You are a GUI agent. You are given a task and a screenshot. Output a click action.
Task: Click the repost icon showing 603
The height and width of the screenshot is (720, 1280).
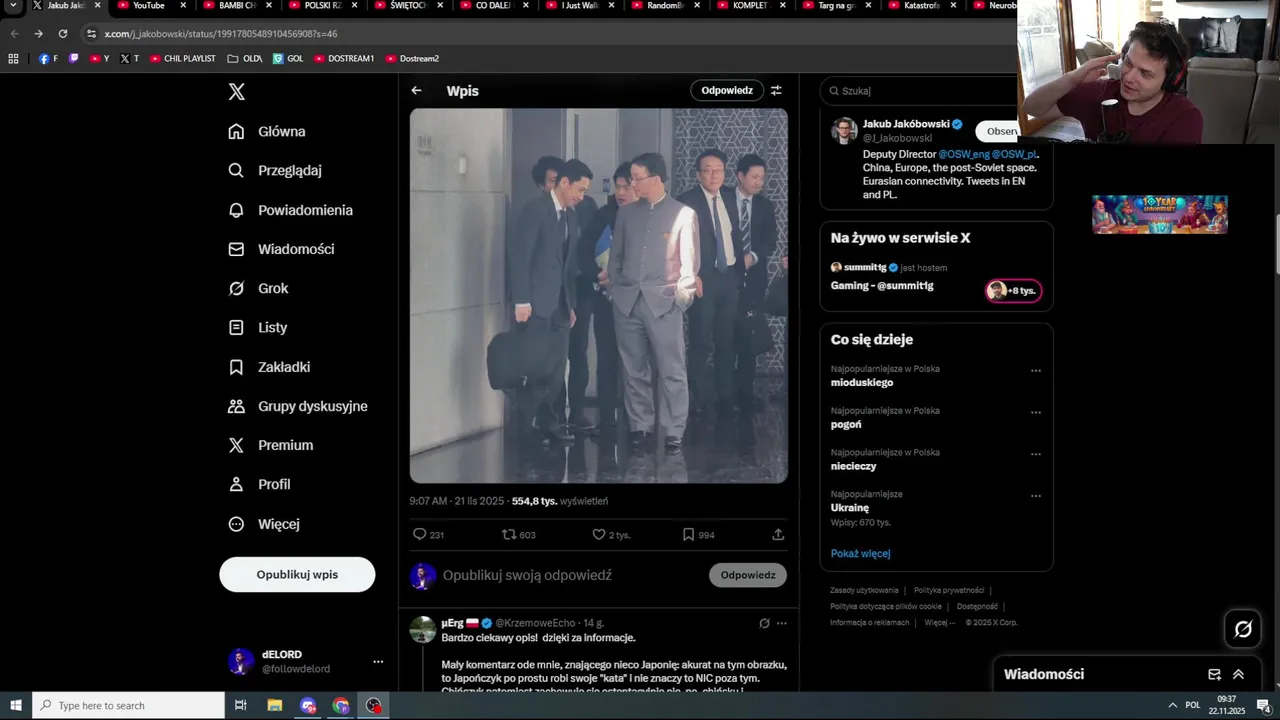coord(509,535)
